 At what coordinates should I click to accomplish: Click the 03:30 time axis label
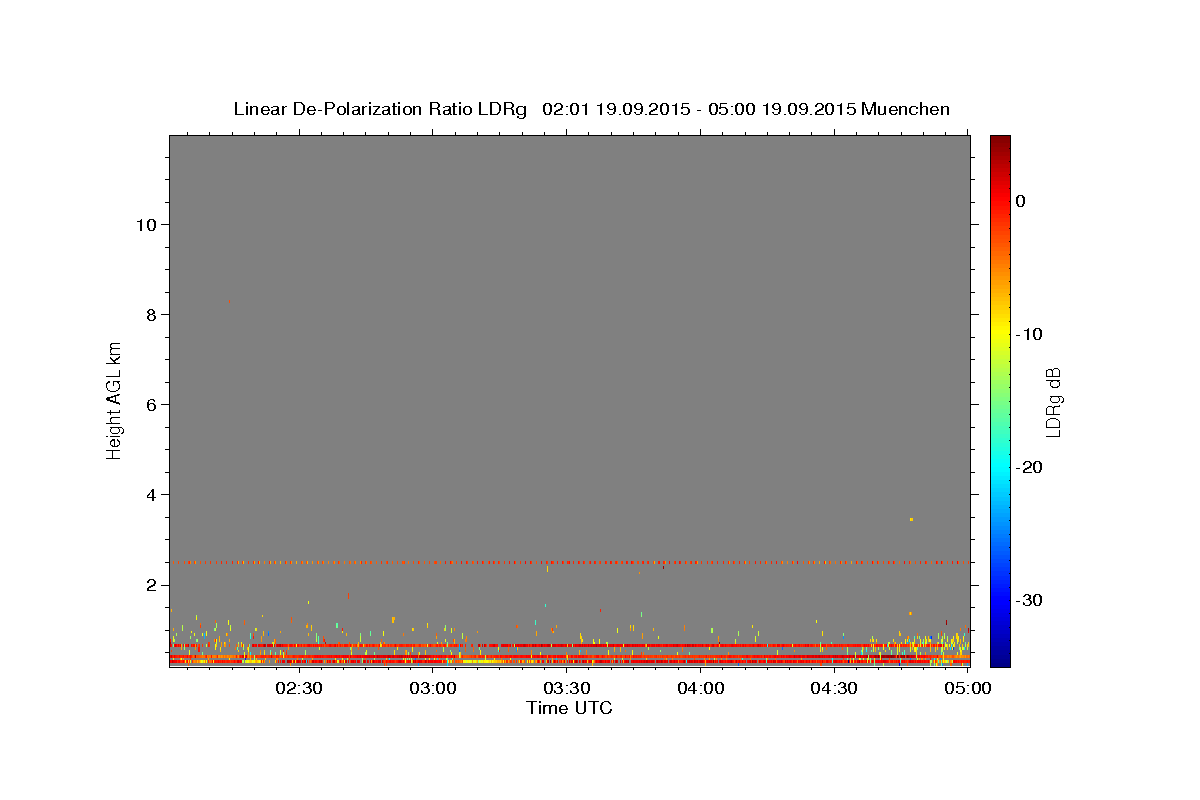pyautogui.click(x=567, y=689)
